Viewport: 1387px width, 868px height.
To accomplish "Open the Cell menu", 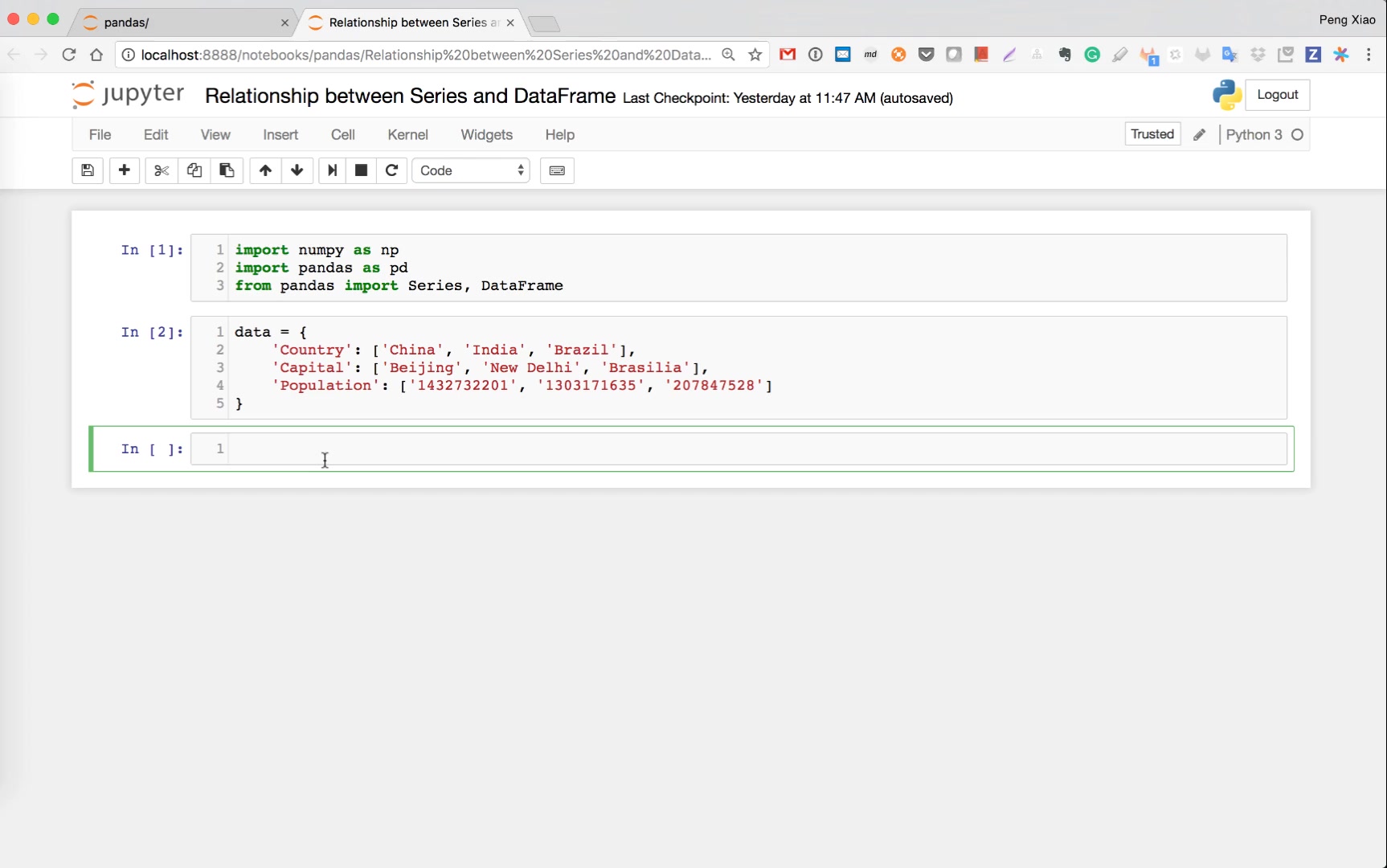I will point(342,135).
